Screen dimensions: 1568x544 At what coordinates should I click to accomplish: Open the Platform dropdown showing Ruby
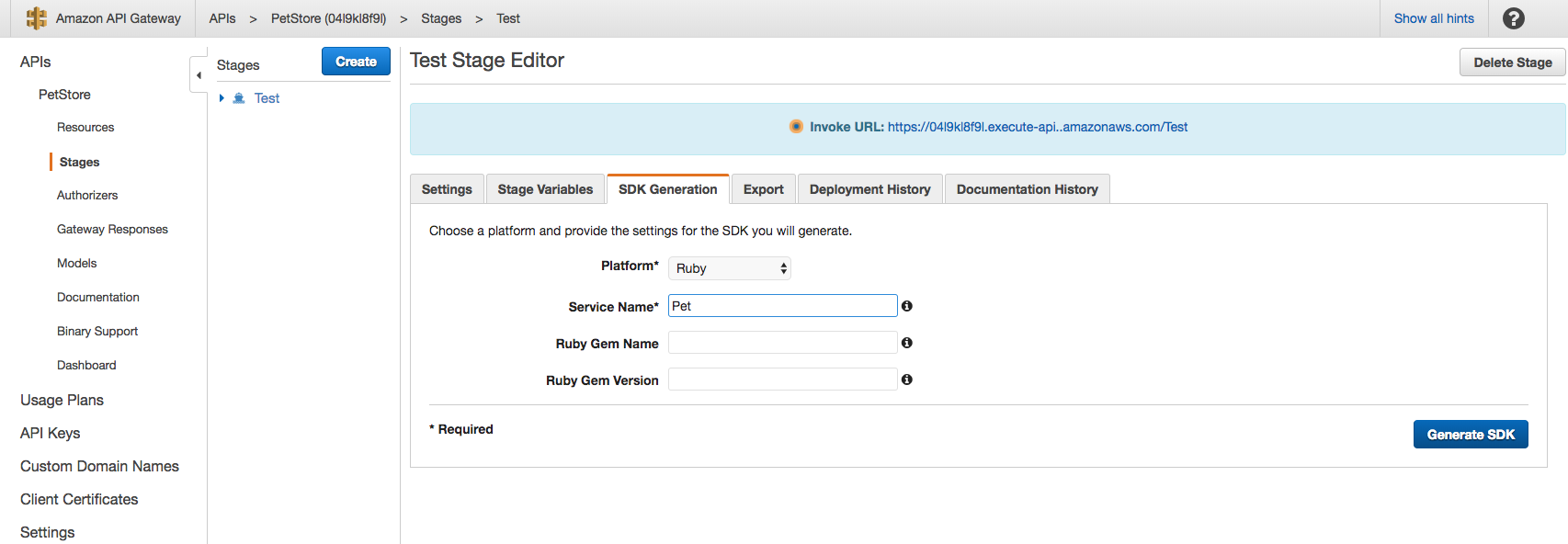point(730,268)
